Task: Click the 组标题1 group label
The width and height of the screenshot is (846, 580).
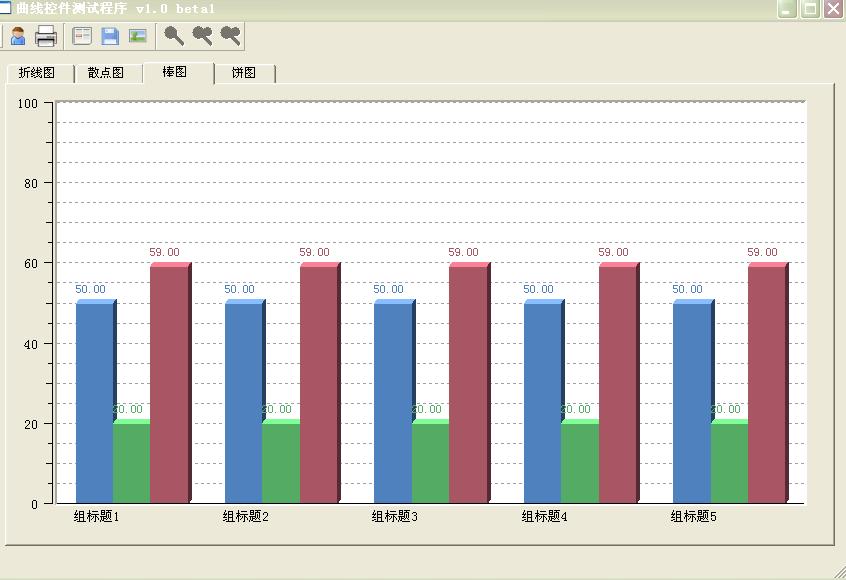Action: click(x=97, y=516)
